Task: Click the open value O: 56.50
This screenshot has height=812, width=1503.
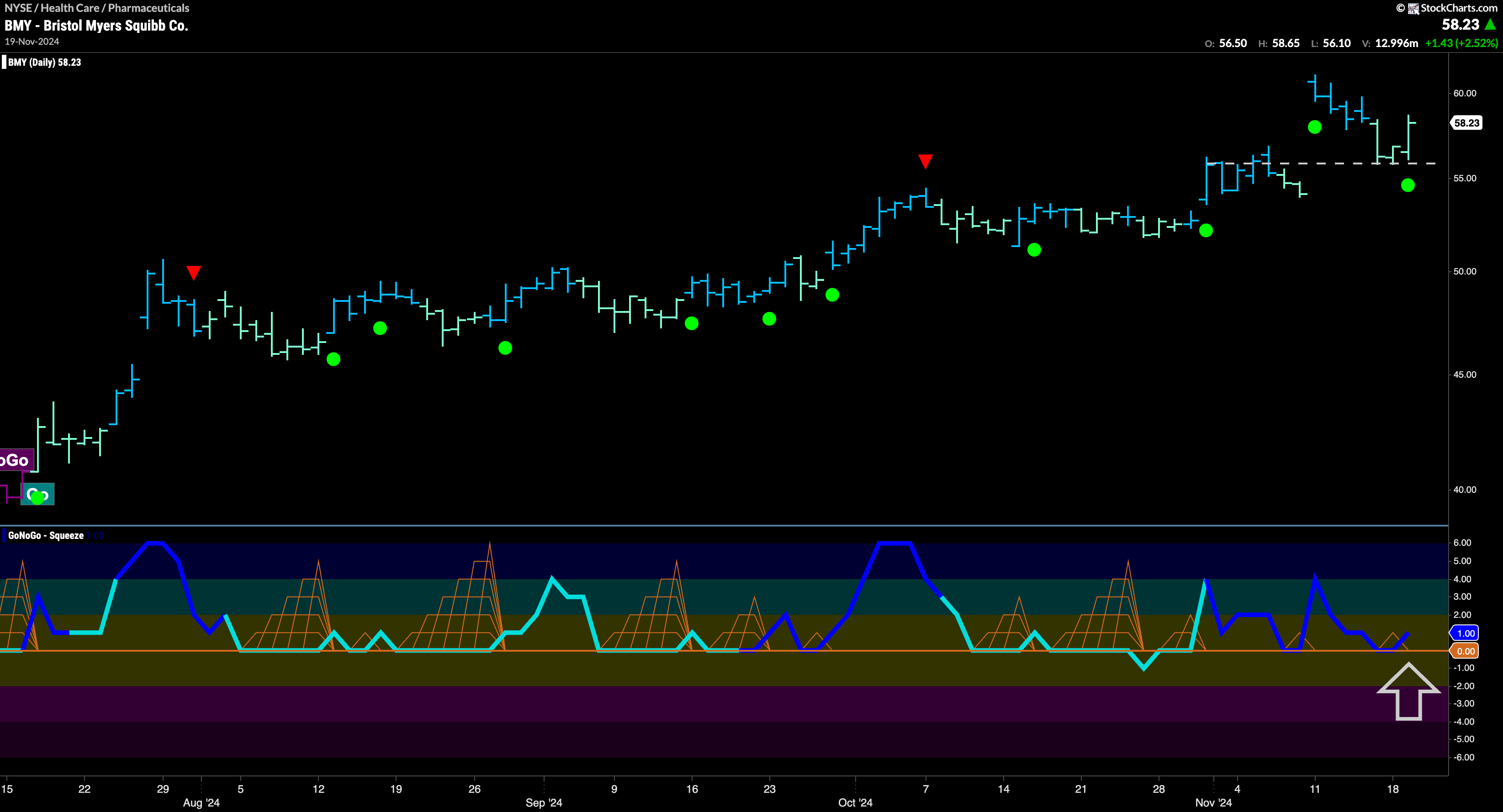Action: 1226,43
